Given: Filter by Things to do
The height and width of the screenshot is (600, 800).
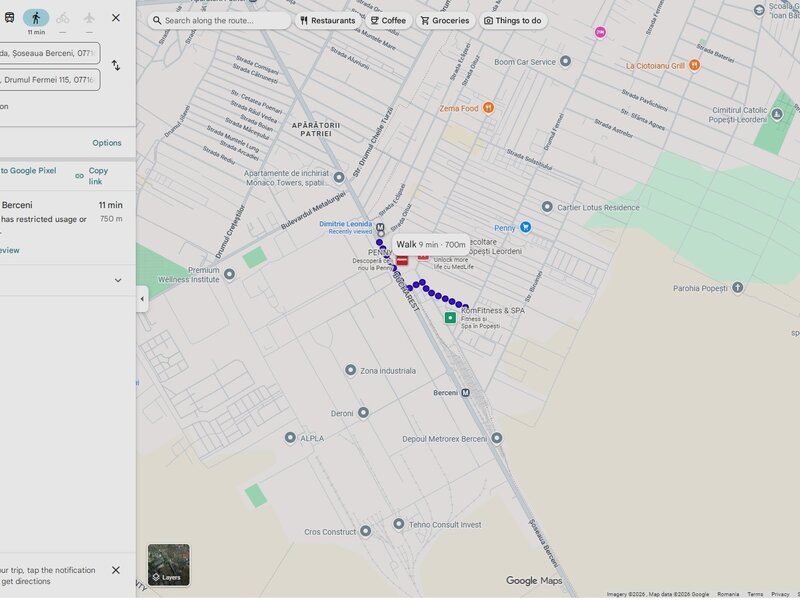Looking at the screenshot, I should point(513,20).
